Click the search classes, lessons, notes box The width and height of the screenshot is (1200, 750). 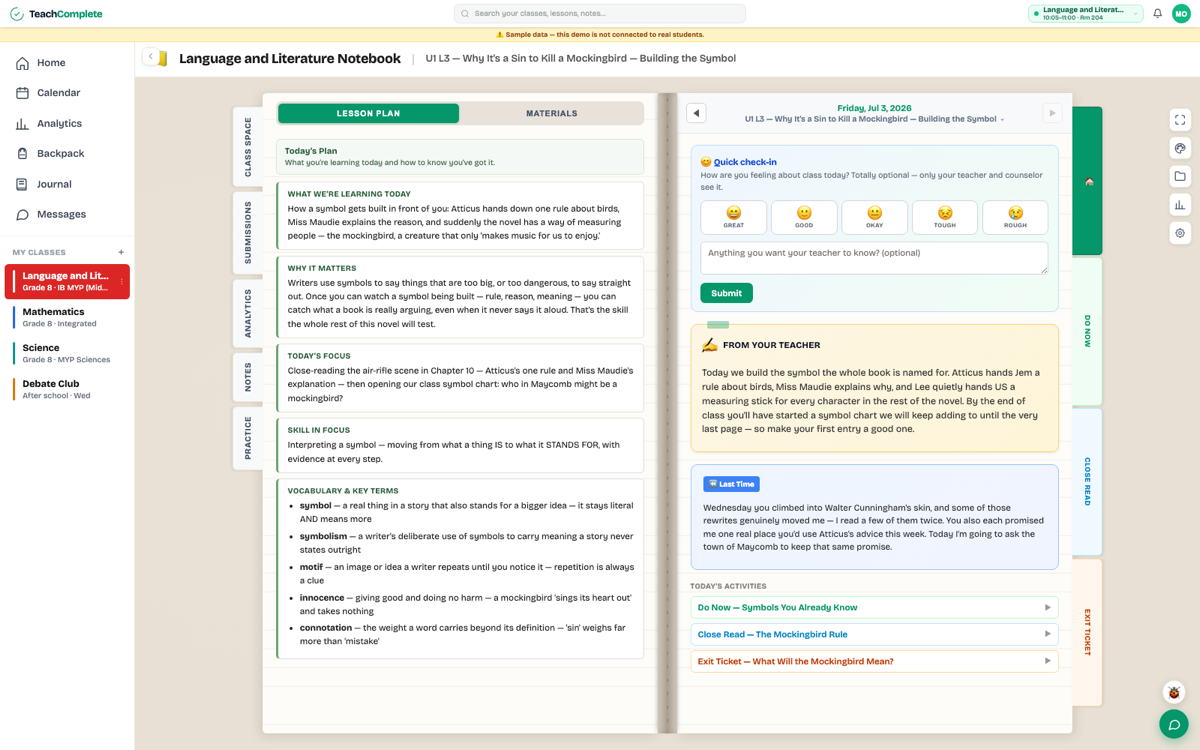[600, 14]
